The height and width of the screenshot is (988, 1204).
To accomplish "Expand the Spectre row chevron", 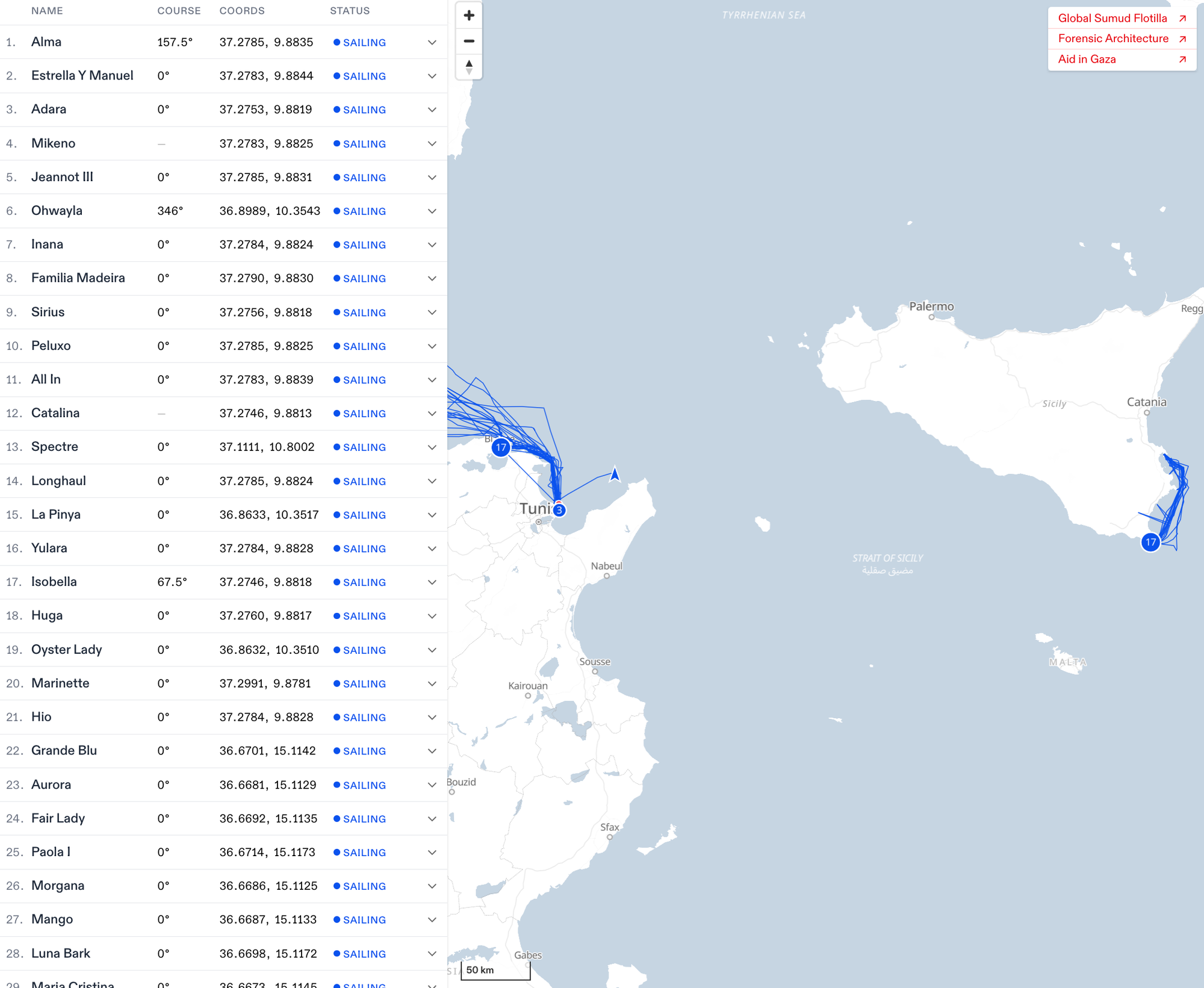I will pyautogui.click(x=432, y=447).
